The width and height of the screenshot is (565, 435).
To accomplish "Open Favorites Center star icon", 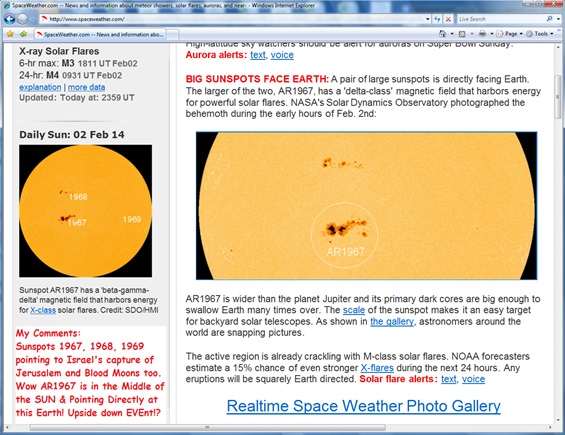I will tap(10, 34).
